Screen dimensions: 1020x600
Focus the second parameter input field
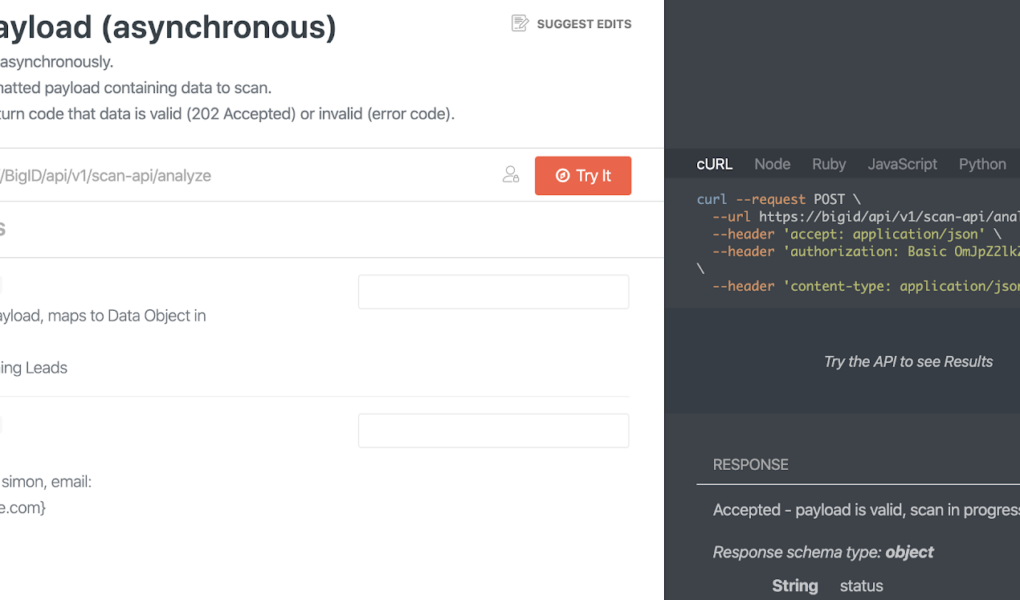click(493, 431)
